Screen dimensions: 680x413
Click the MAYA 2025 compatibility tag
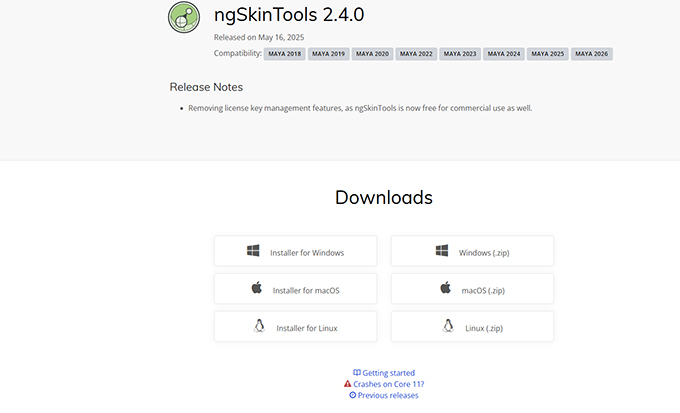(547, 54)
